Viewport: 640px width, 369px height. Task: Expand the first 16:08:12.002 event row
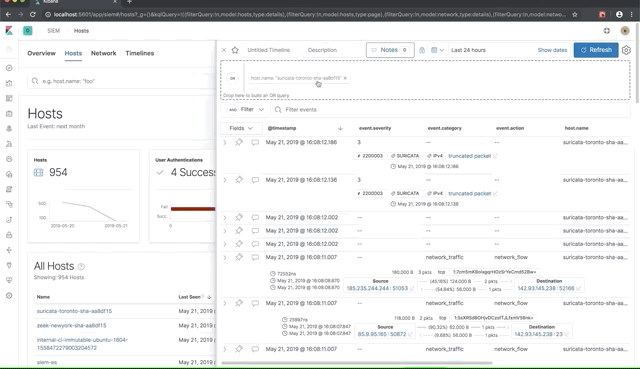point(224,218)
